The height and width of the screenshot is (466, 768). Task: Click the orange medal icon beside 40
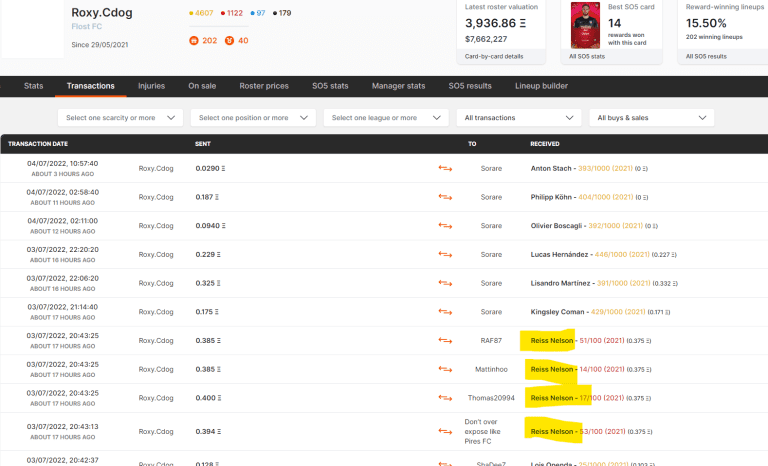229,41
